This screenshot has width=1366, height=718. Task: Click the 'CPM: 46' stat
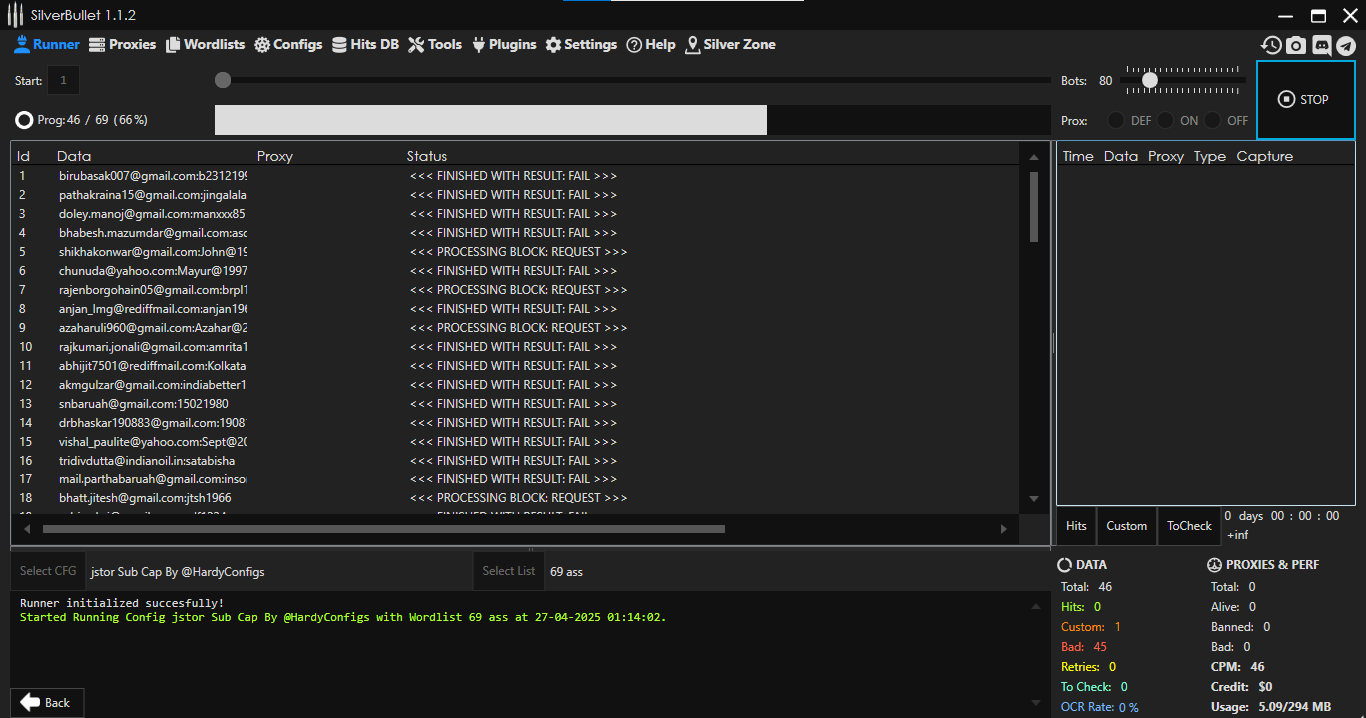click(1238, 667)
